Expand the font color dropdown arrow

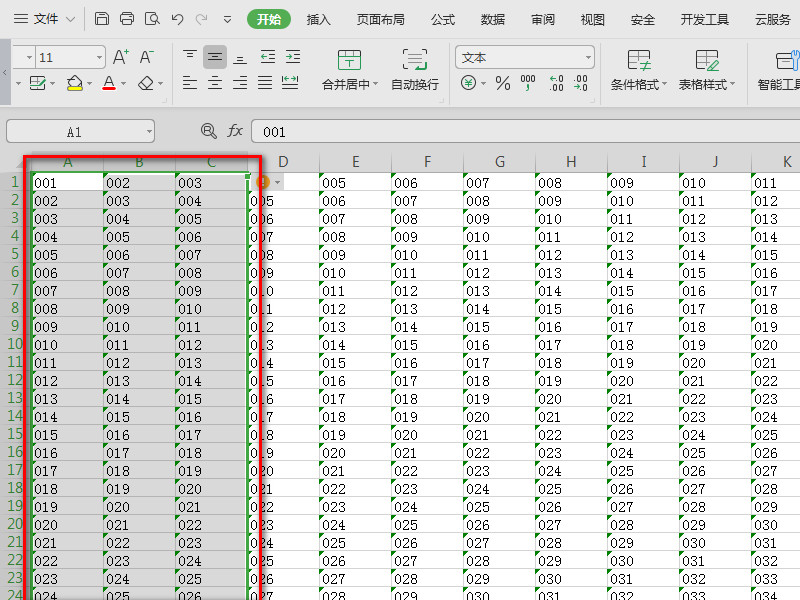click(123, 83)
